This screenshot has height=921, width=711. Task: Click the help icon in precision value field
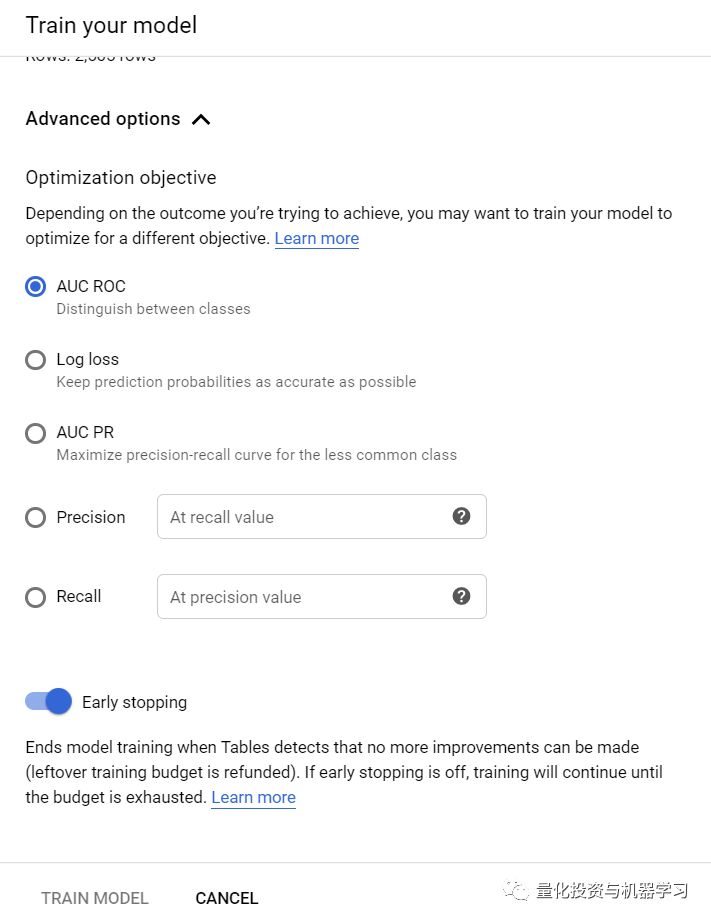(461, 596)
